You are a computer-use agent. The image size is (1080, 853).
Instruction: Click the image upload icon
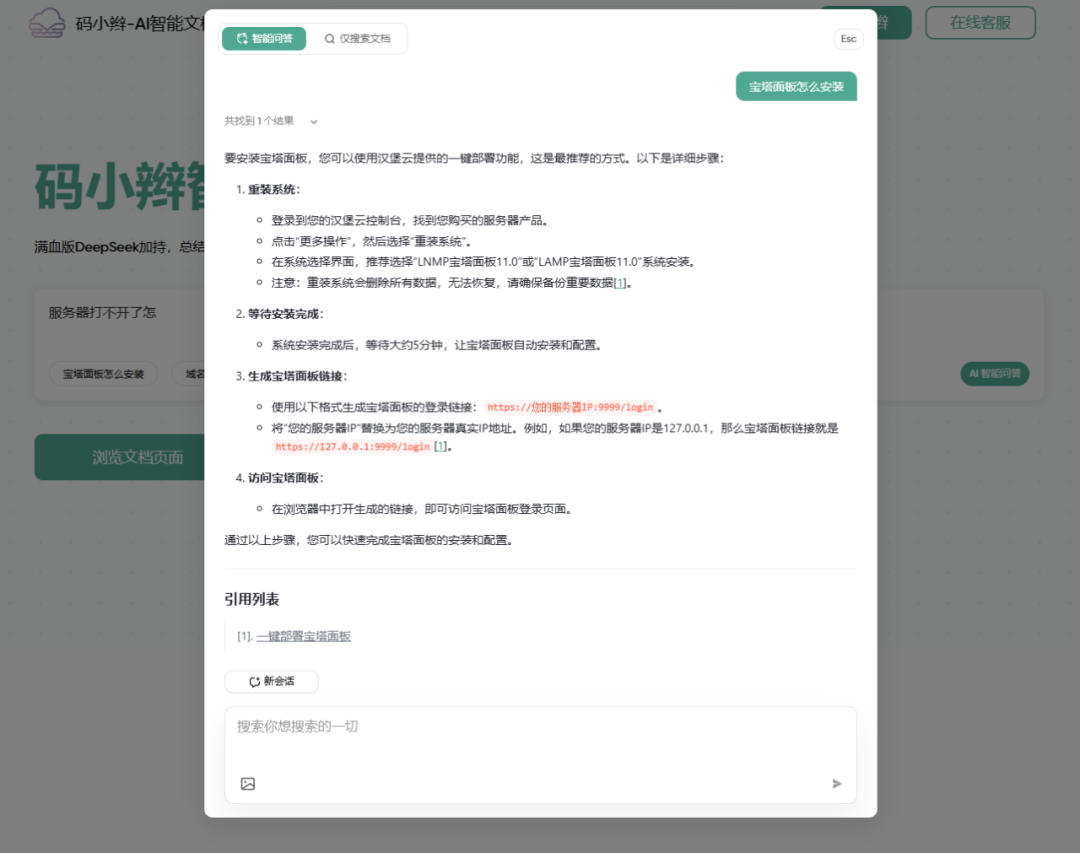248,784
